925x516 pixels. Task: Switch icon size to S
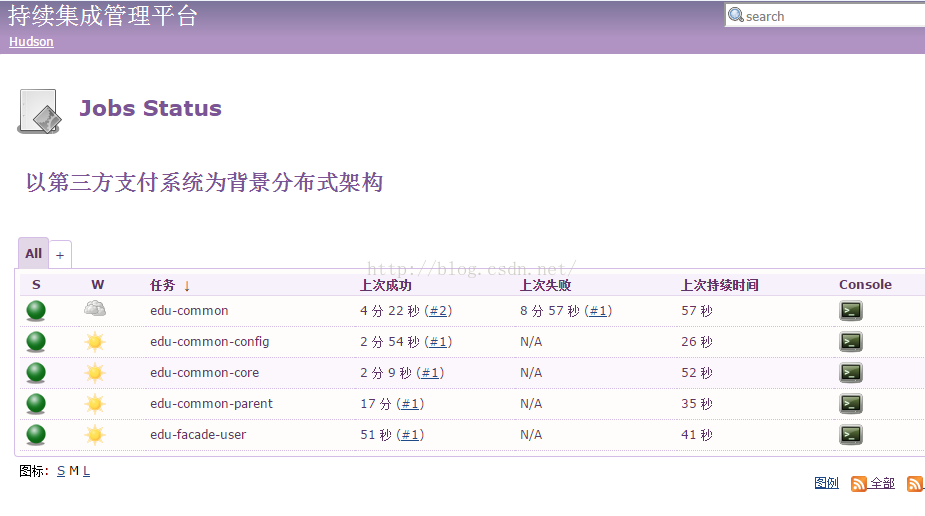click(x=61, y=471)
